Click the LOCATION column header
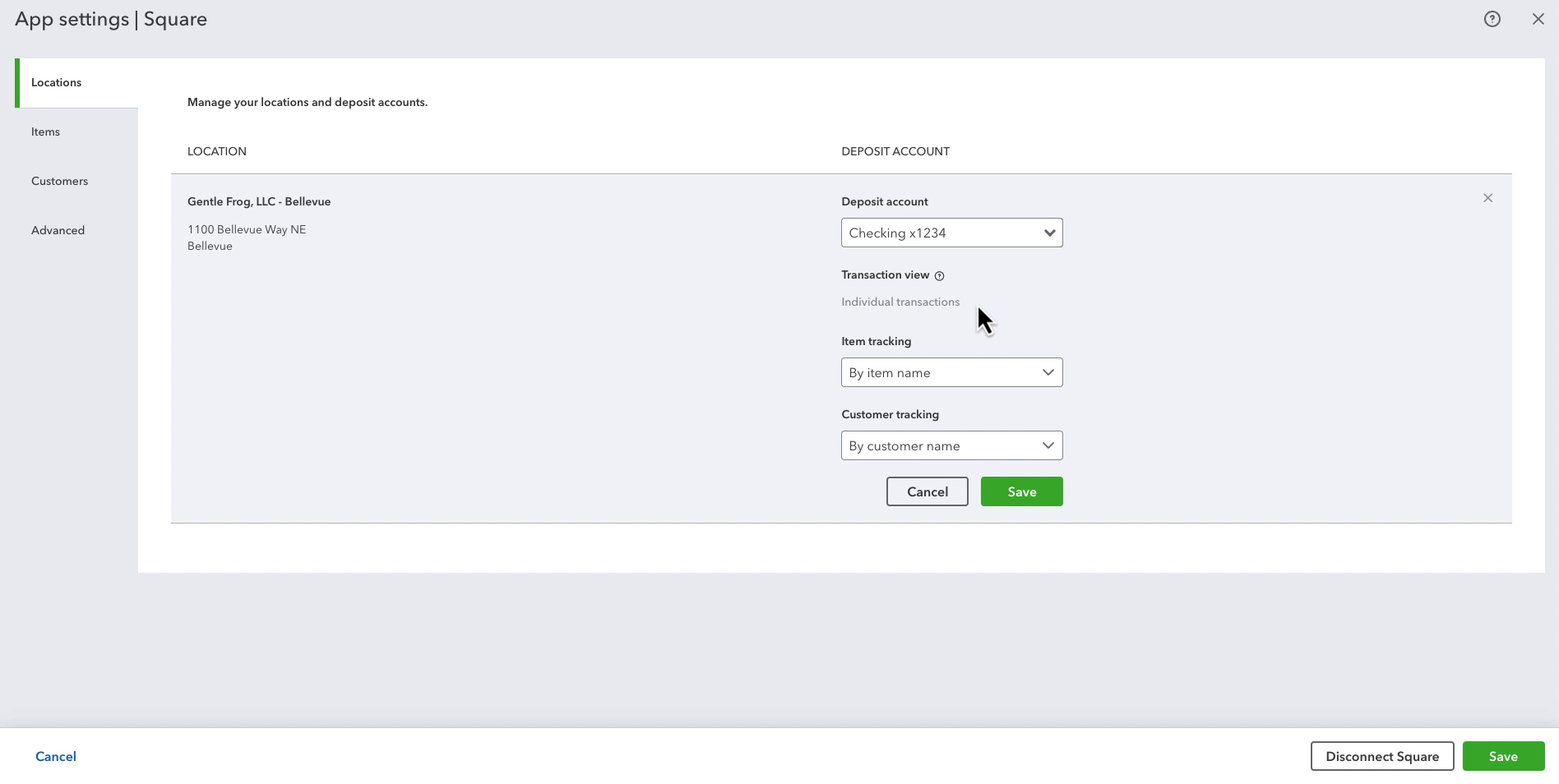The height and width of the screenshot is (784, 1559). [x=217, y=151]
